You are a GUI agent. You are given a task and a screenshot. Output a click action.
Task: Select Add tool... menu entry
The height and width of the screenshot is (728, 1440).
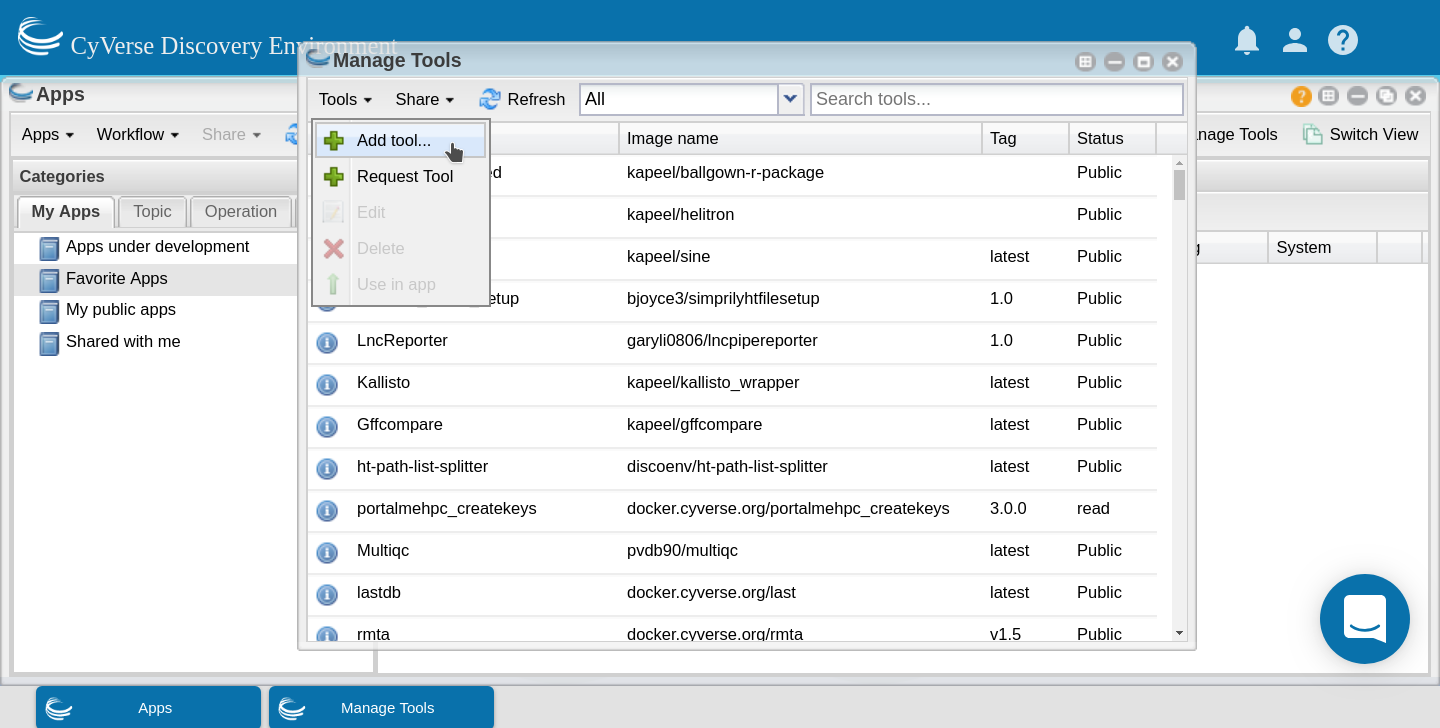pyautogui.click(x=401, y=141)
